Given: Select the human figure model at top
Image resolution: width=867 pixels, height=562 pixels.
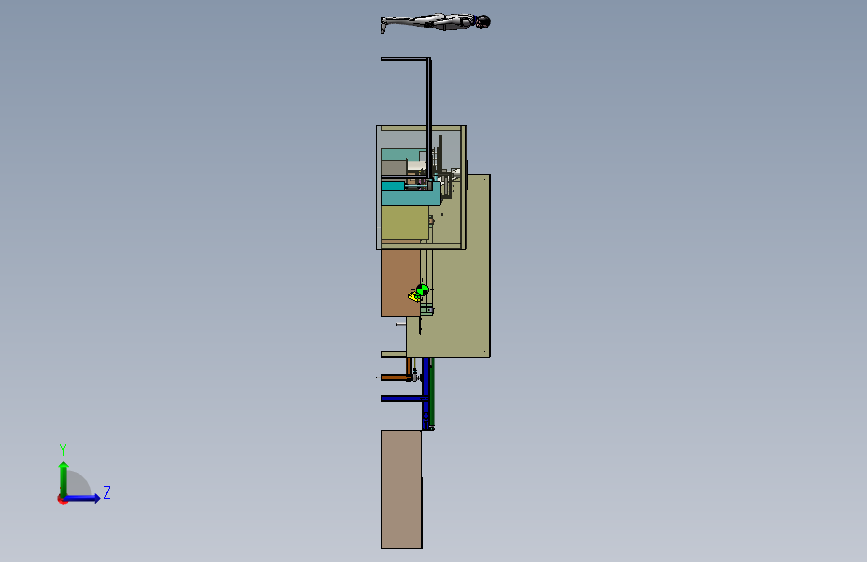Looking at the screenshot, I should tap(435, 23).
